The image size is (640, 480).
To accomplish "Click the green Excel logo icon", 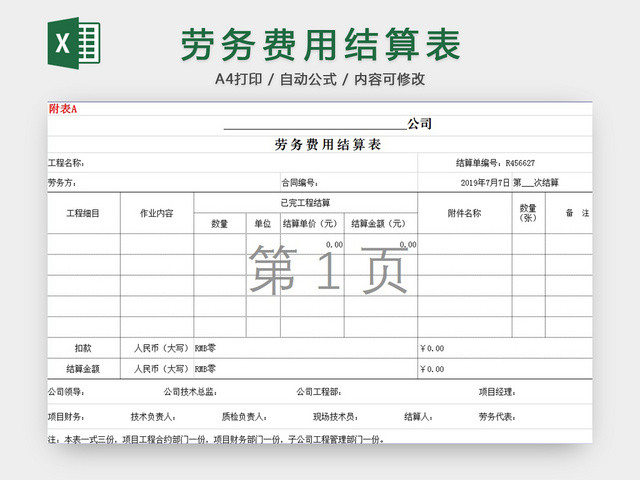I will pyautogui.click(x=74, y=43).
